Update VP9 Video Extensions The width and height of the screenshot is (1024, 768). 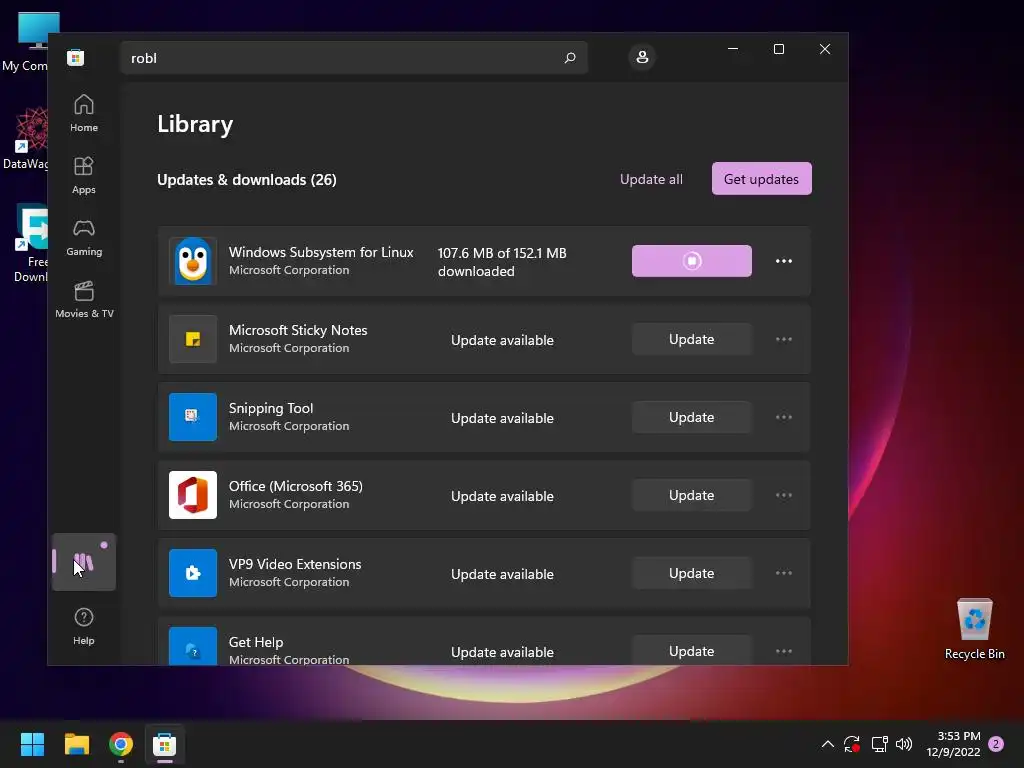coord(692,573)
